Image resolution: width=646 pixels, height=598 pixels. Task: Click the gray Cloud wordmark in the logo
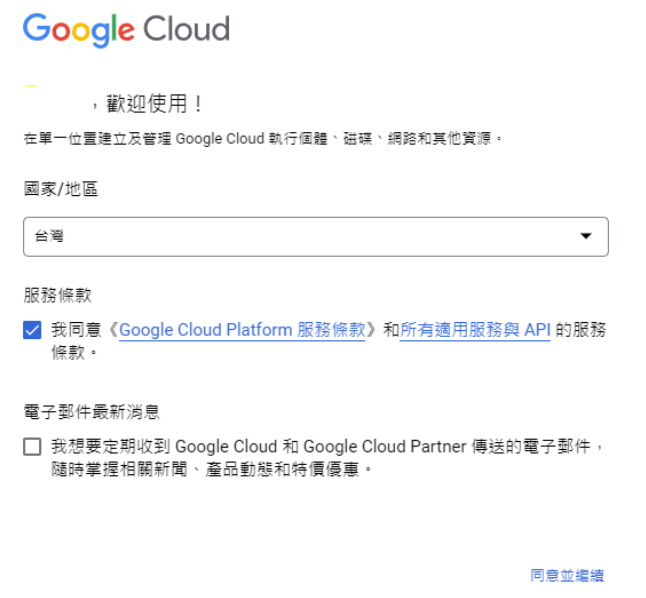pyautogui.click(x=186, y=29)
